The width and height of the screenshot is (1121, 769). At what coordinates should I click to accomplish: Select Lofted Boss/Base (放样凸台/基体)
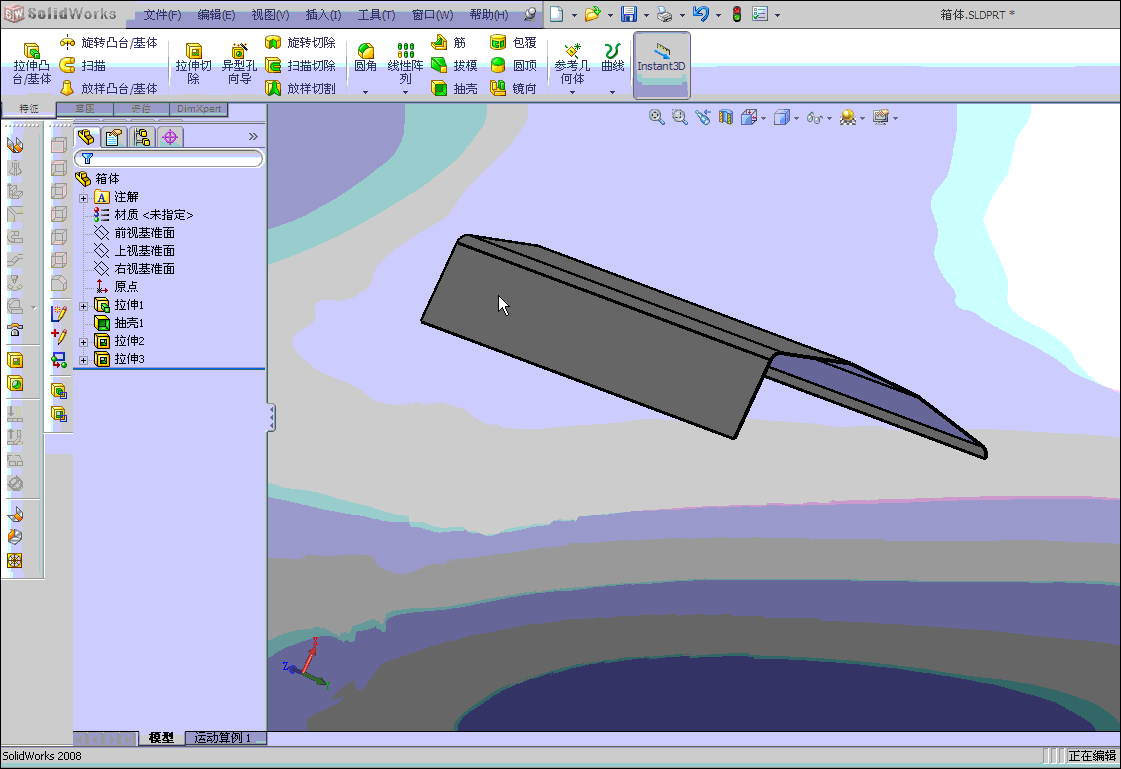tap(109, 89)
